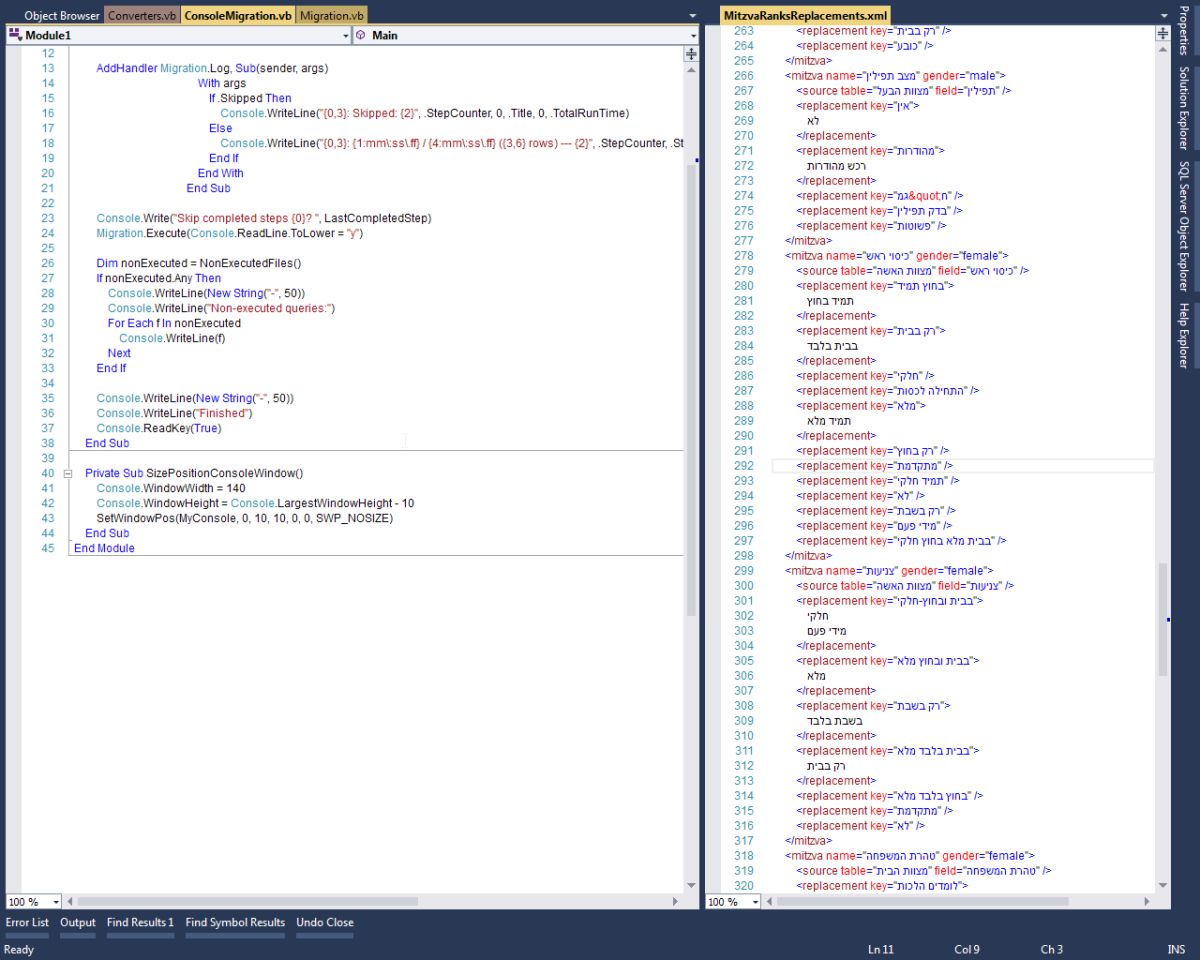The height and width of the screenshot is (960, 1200).
Task: Open SQL Server Object Explorer side tab
Action: tap(1183, 225)
